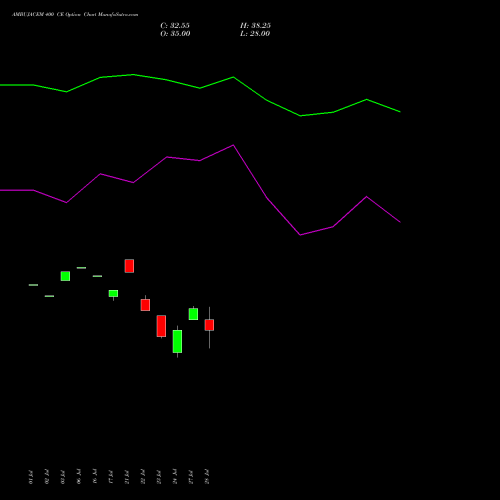Click the 27 Jul date label
Screen dimensions: 500x500
191,477
